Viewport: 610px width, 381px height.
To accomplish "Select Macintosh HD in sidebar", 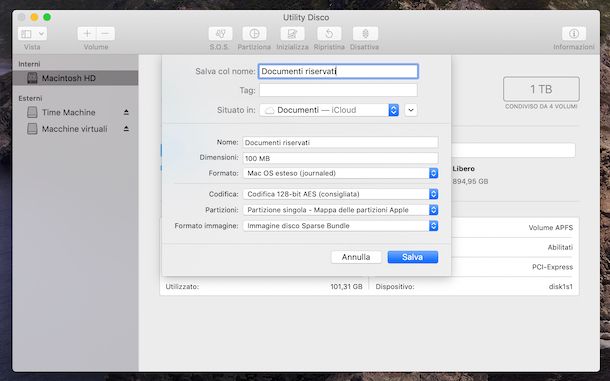I will click(x=75, y=78).
